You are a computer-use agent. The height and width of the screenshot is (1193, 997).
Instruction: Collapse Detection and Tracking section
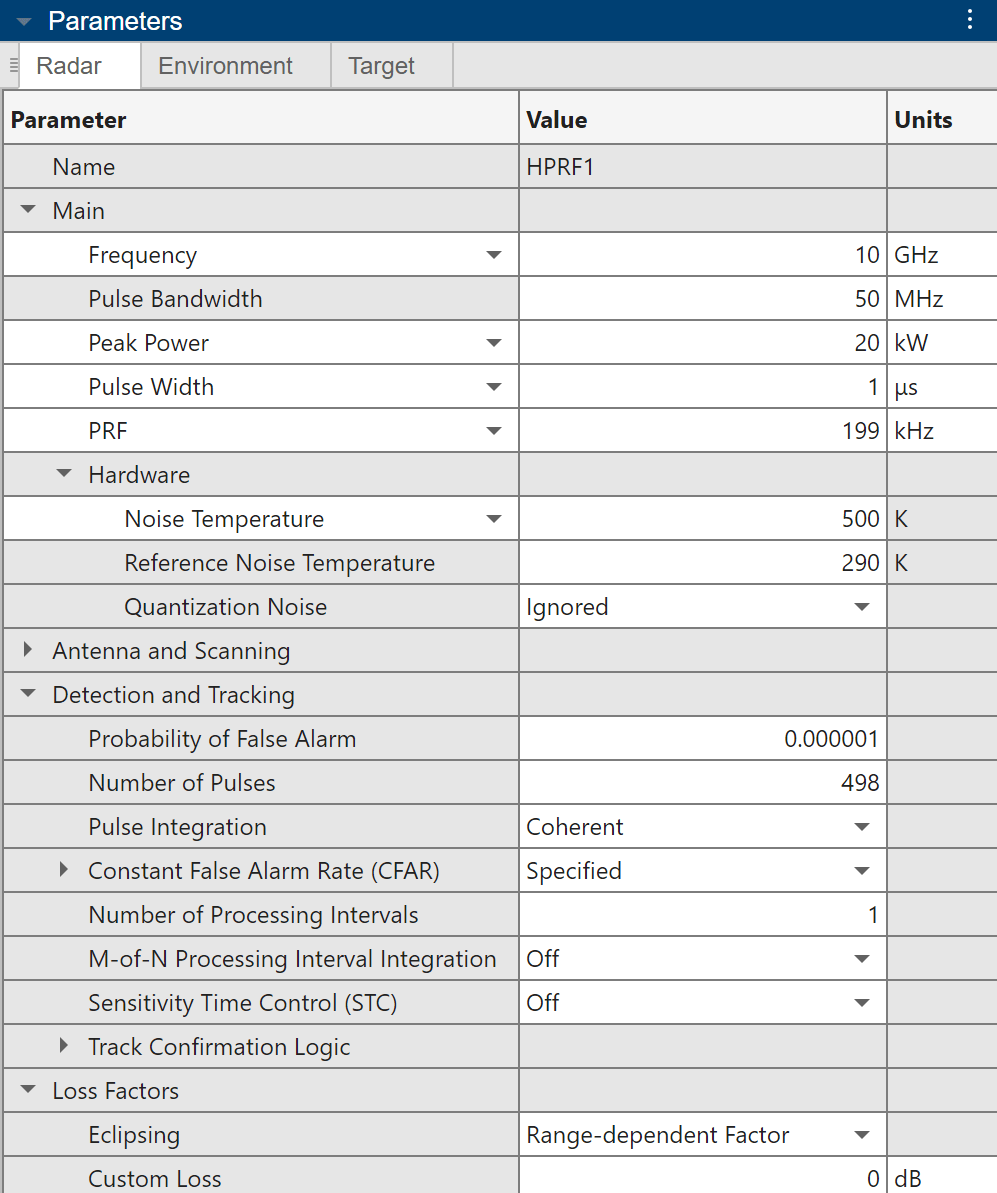28,695
